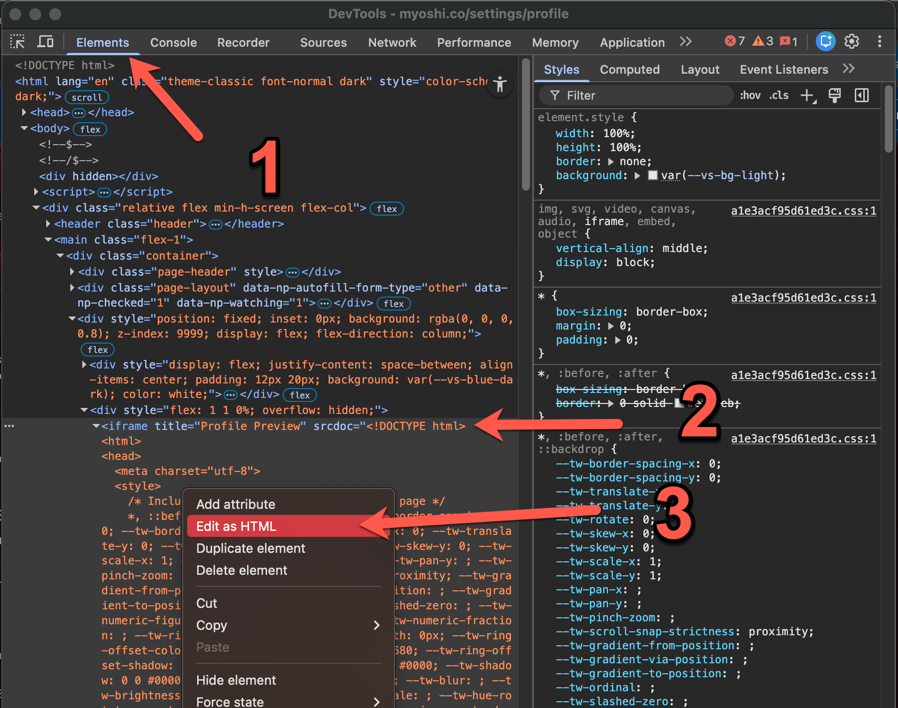Collapse the div class="container" node
This screenshot has height=708, width=898.
(60, 255)
